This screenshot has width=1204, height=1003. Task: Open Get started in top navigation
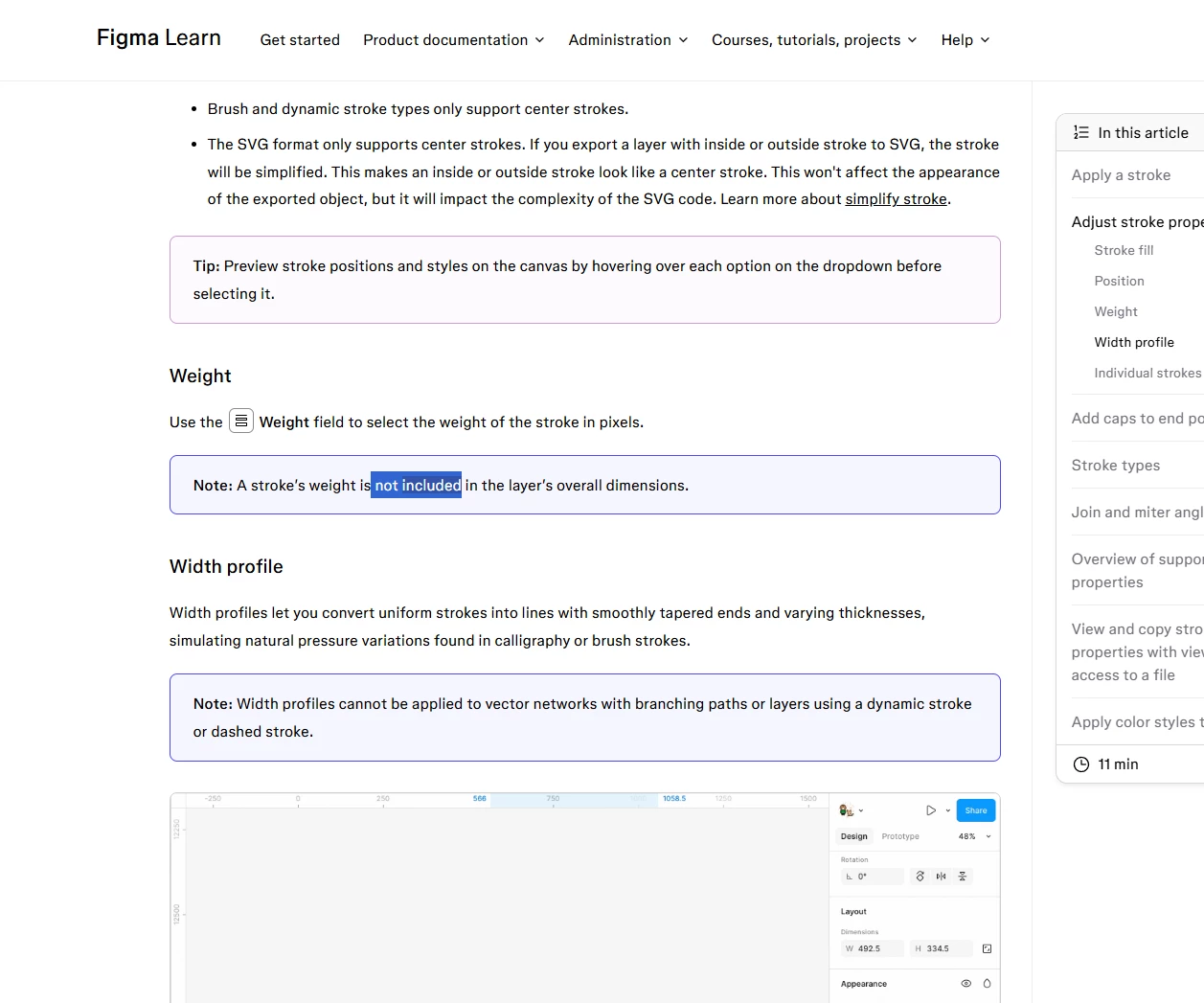pyautogui.click(x=300, y=40)
